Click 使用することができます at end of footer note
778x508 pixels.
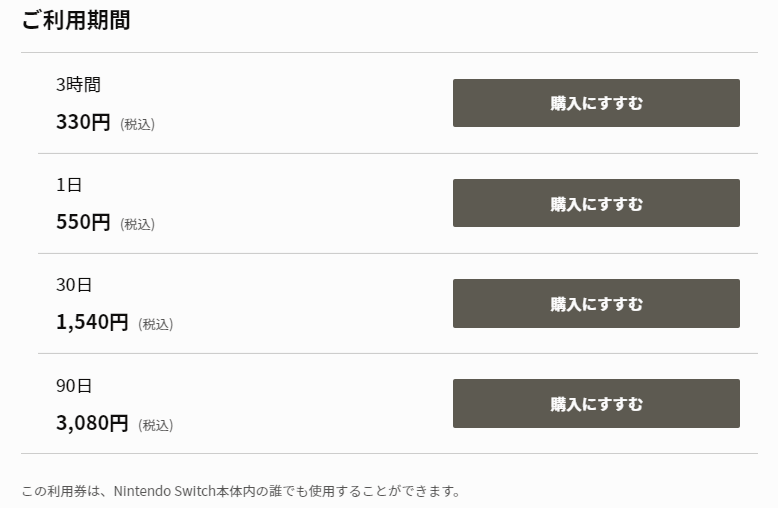390,491
